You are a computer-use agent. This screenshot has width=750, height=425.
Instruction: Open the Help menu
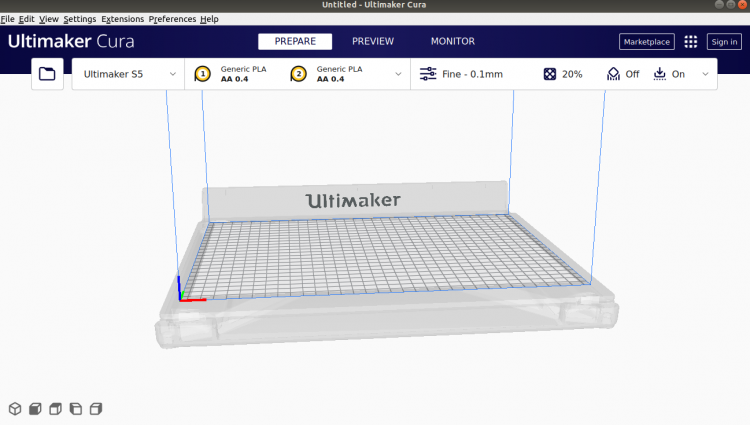(209, 19)
